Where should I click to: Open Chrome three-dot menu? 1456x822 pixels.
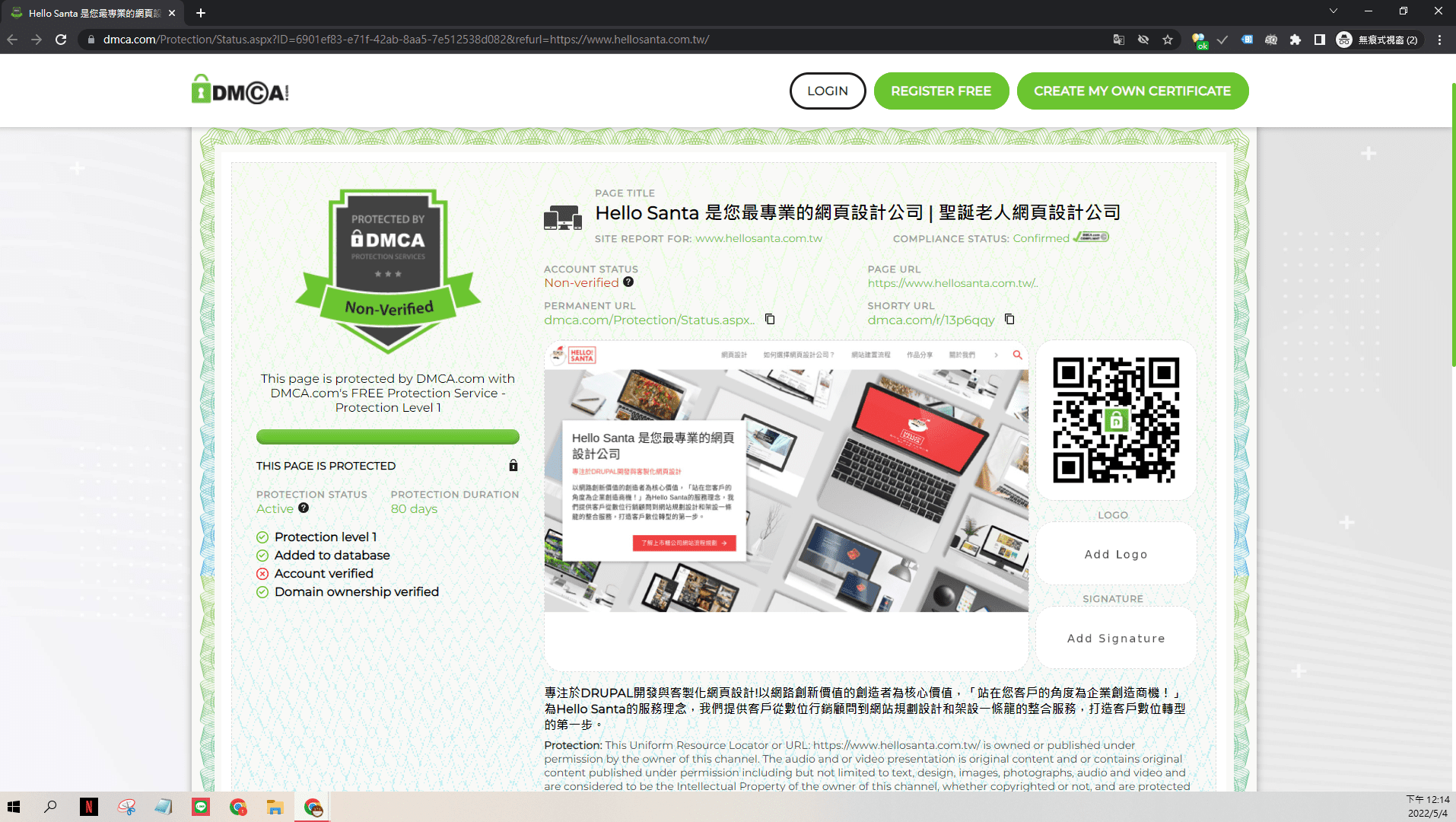point(1439,40)
